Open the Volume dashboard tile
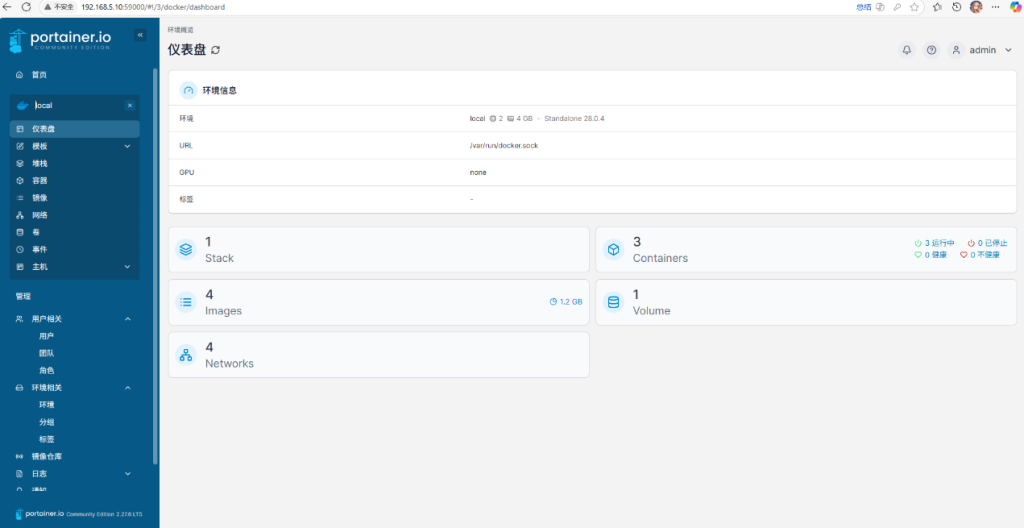 (806, 302)
